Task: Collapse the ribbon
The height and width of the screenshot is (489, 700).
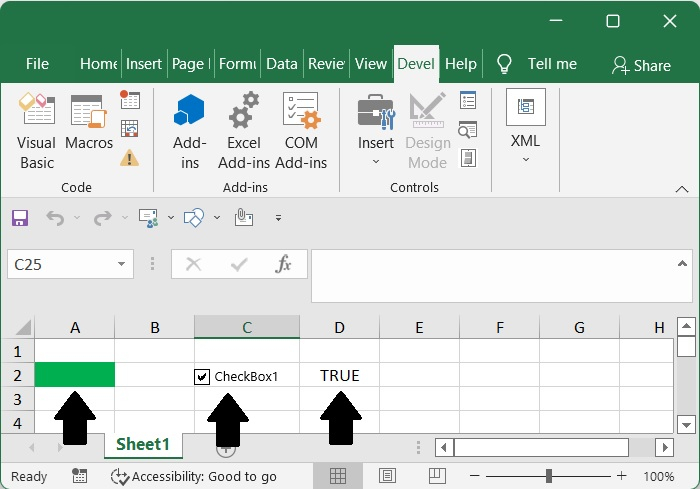Action: coord(682,189)
